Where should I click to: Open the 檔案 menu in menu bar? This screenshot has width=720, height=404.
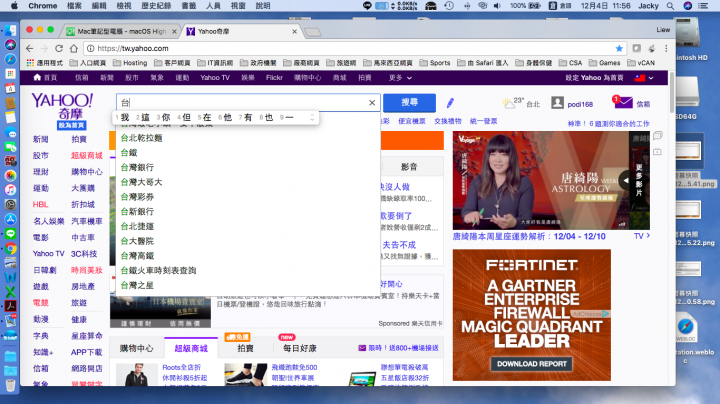pos(74,6)
